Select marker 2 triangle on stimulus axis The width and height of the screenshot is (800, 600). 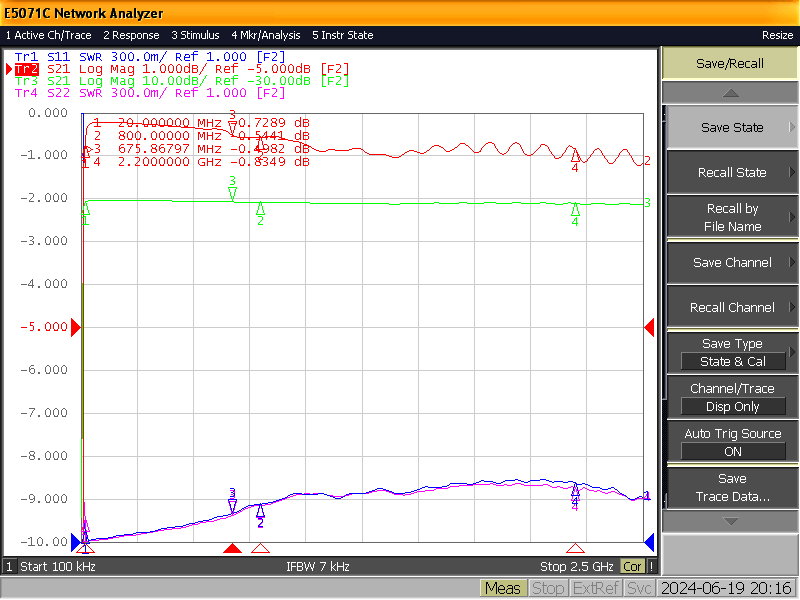tap(261, 548)
